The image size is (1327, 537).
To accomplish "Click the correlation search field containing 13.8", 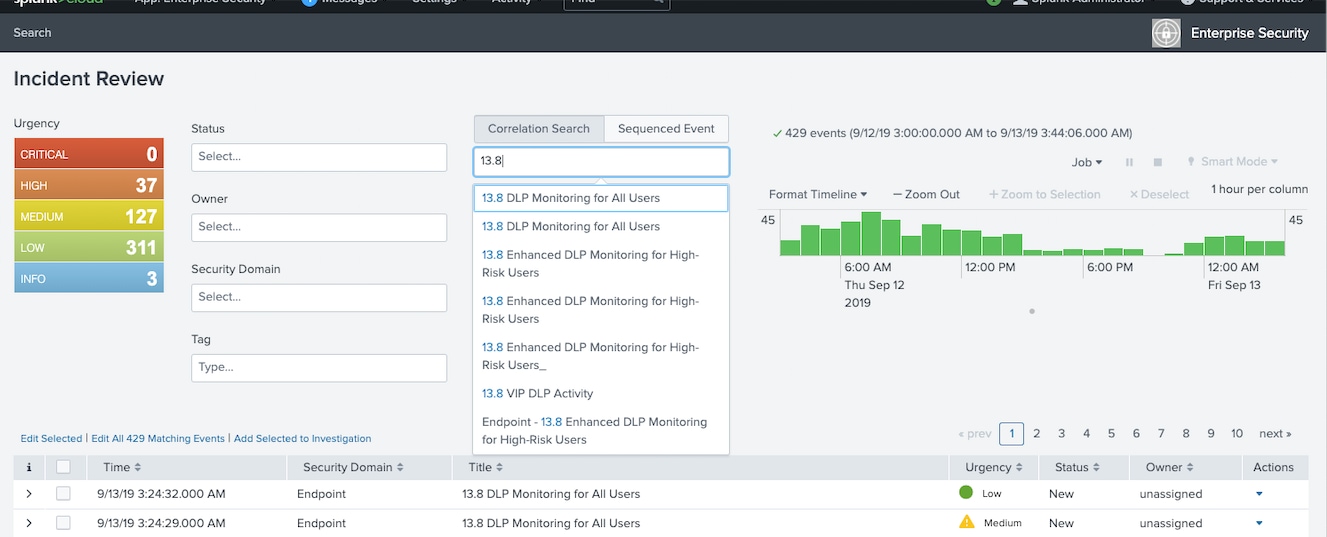I will [601, 161].
